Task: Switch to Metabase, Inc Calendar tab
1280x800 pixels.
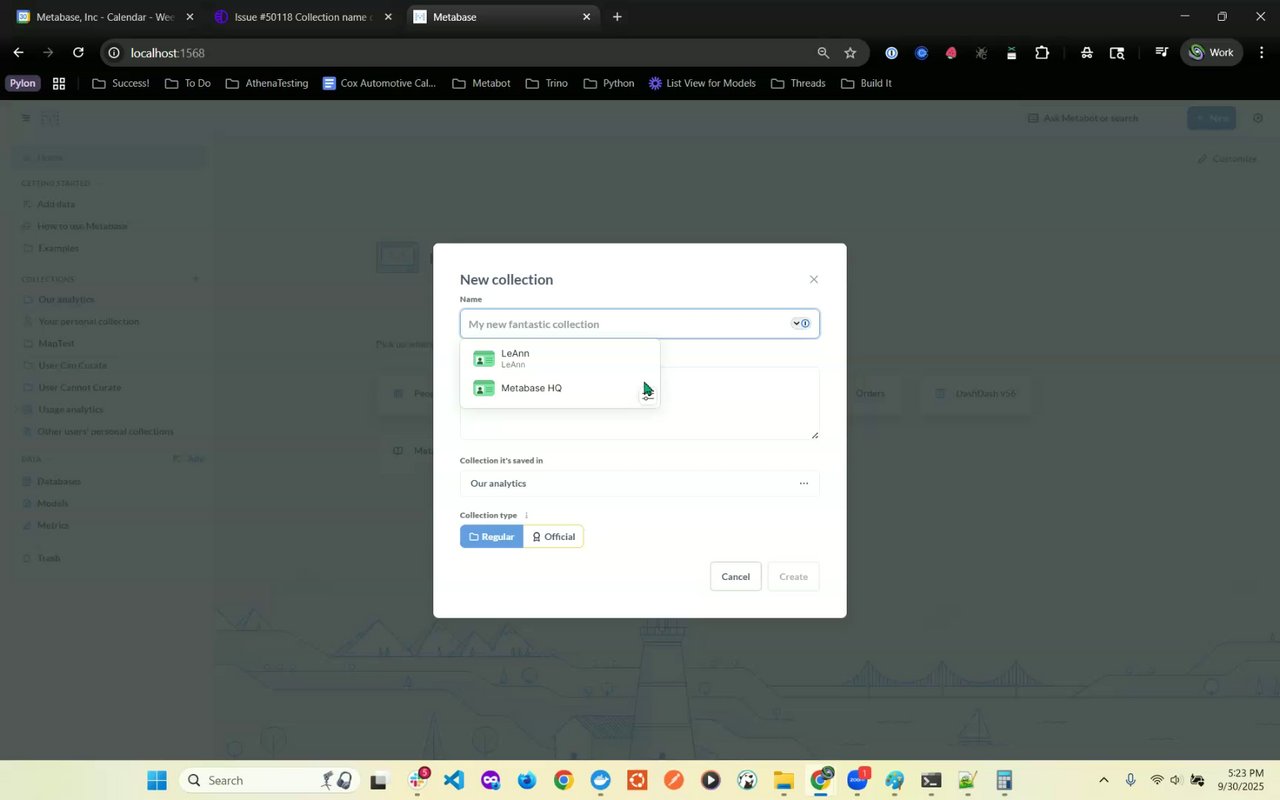Action: (x=105, y=17)
